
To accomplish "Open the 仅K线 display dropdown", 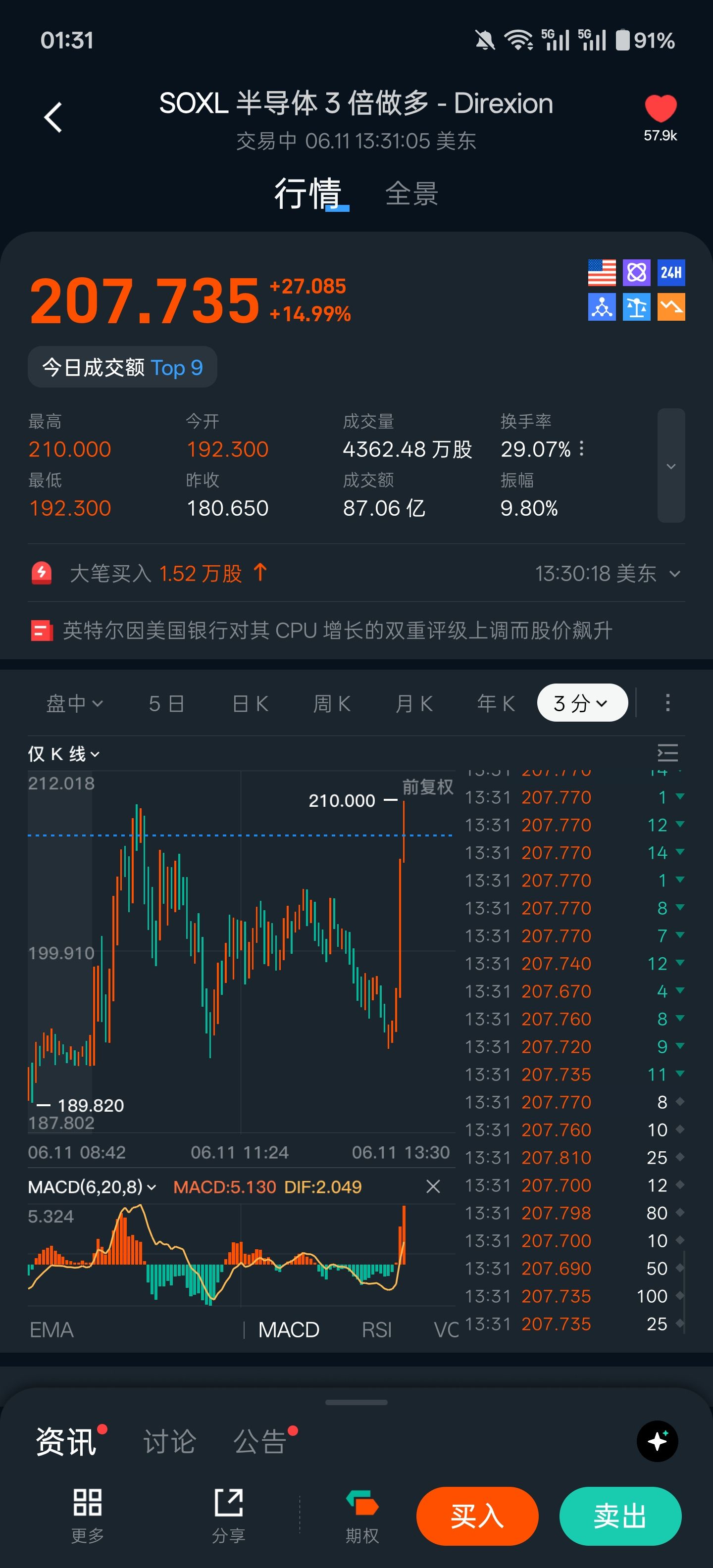I will tap(64, 754).
